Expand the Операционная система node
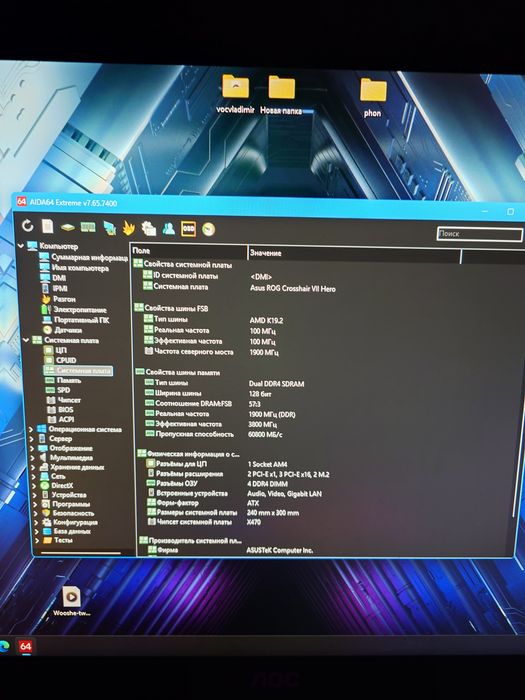Viewport: 525px width, 700px height. [31, 429]
